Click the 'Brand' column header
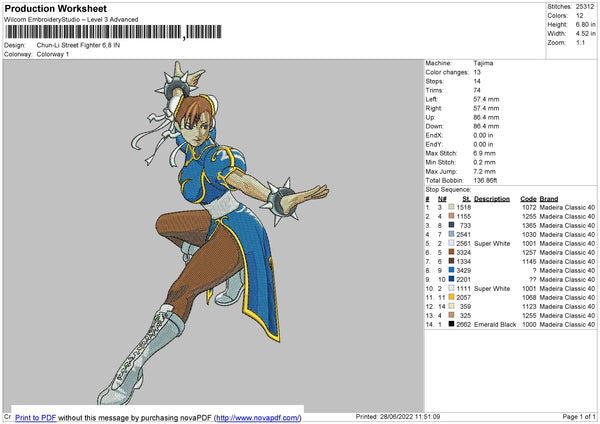Viewport: 600px width, 424px height. [549, 199]
